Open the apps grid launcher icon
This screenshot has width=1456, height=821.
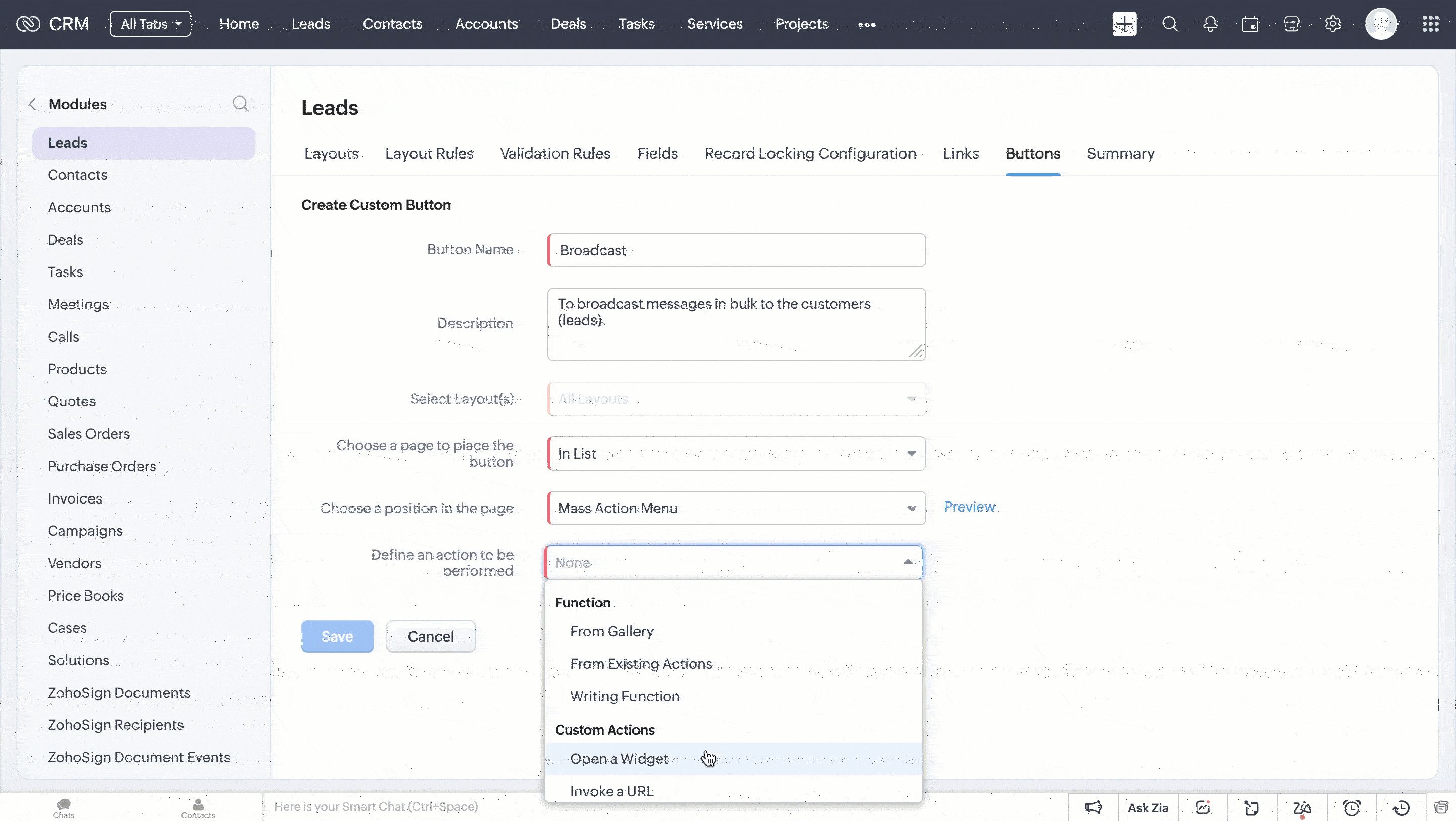1430,24
